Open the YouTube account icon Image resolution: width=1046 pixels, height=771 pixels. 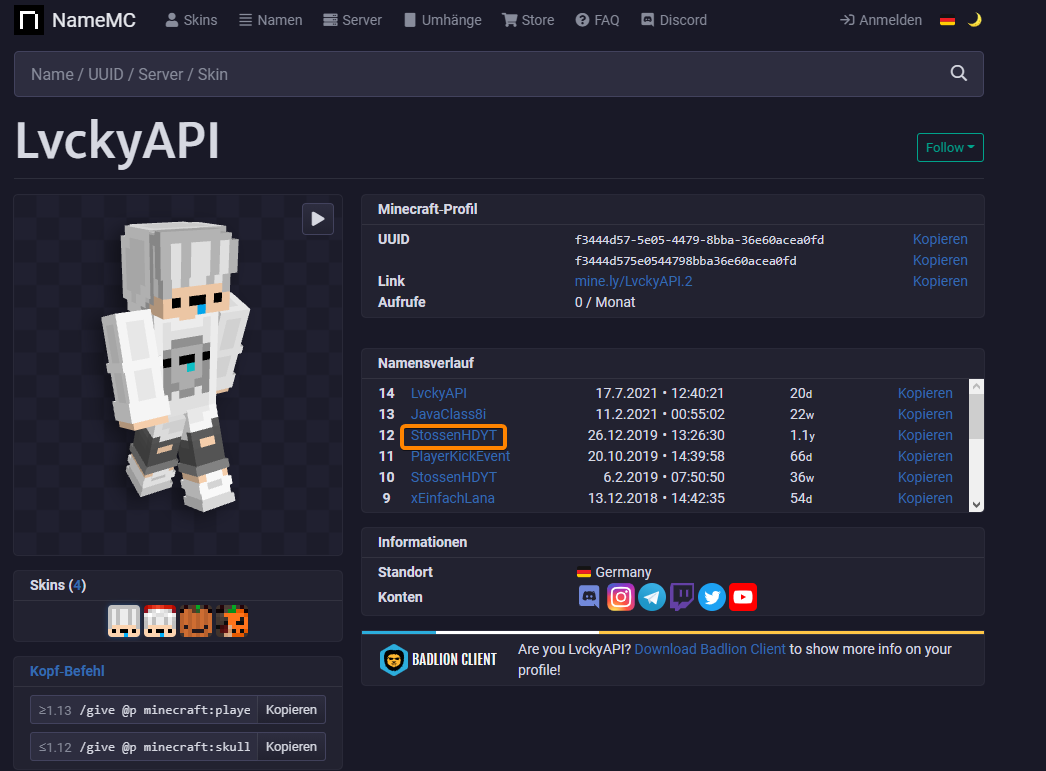coord(743,597)
